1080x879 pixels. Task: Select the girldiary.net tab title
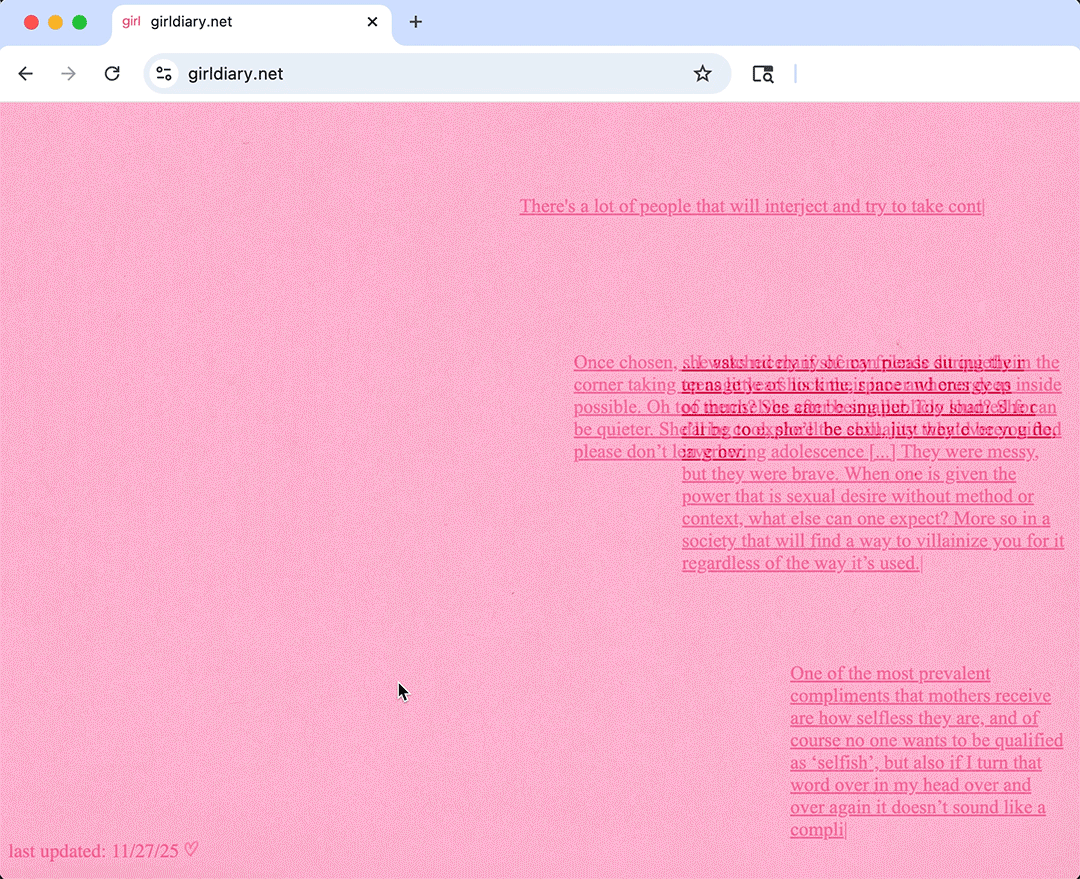click(192, 22)
